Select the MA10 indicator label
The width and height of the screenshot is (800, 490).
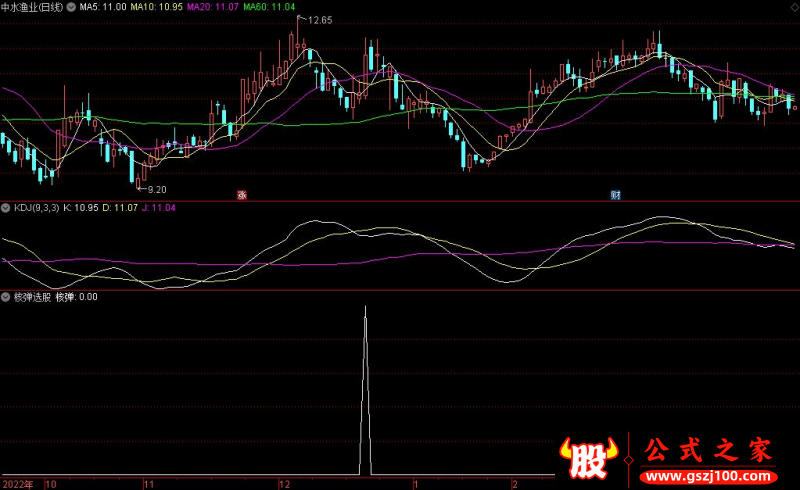point(157,6)
